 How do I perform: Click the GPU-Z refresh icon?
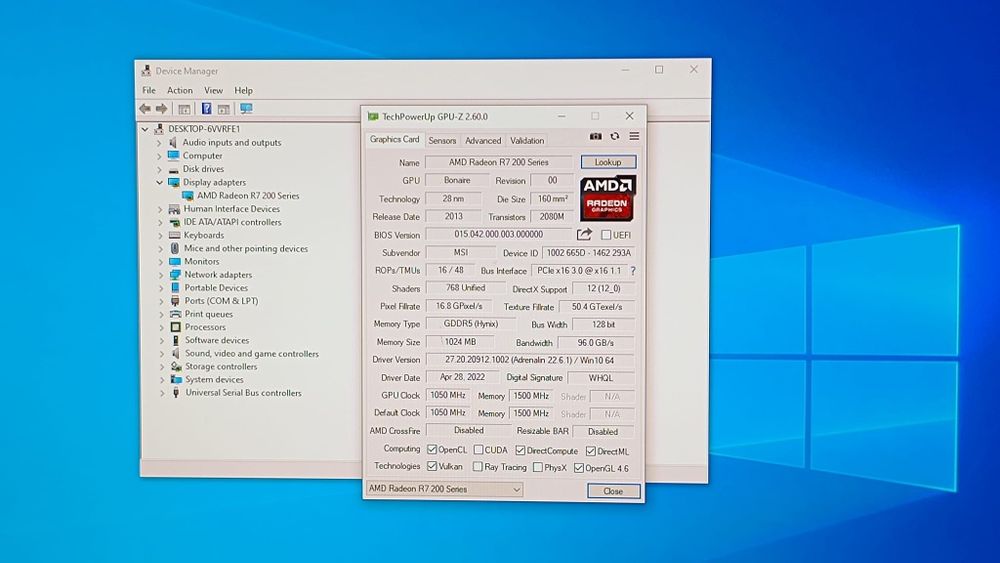[615, 137]
